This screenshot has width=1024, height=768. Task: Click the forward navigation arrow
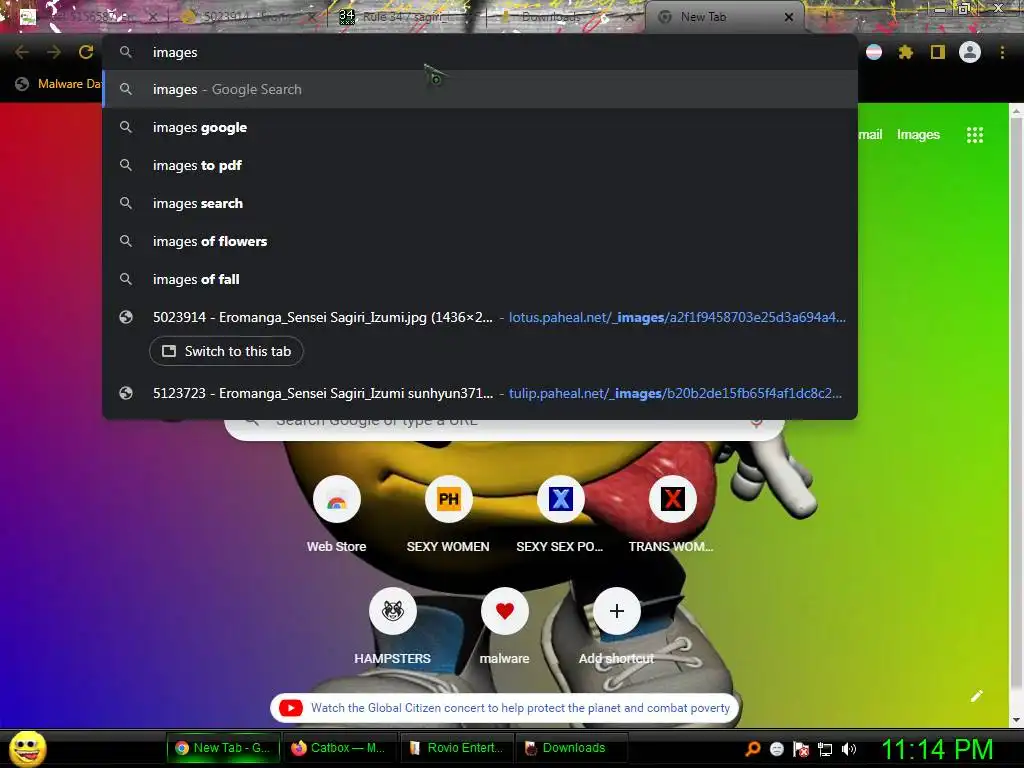[54, 52]
